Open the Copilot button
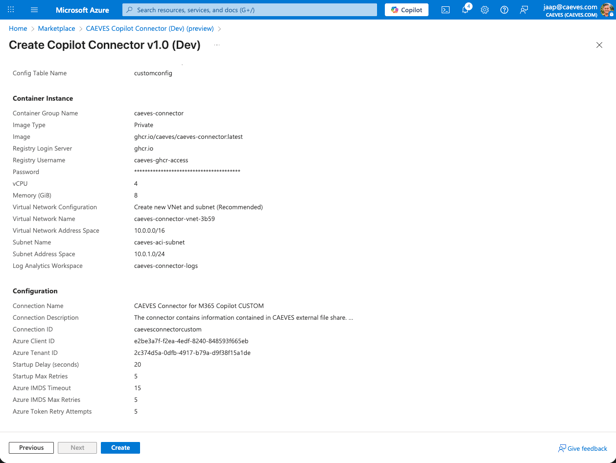 [406, 10]
